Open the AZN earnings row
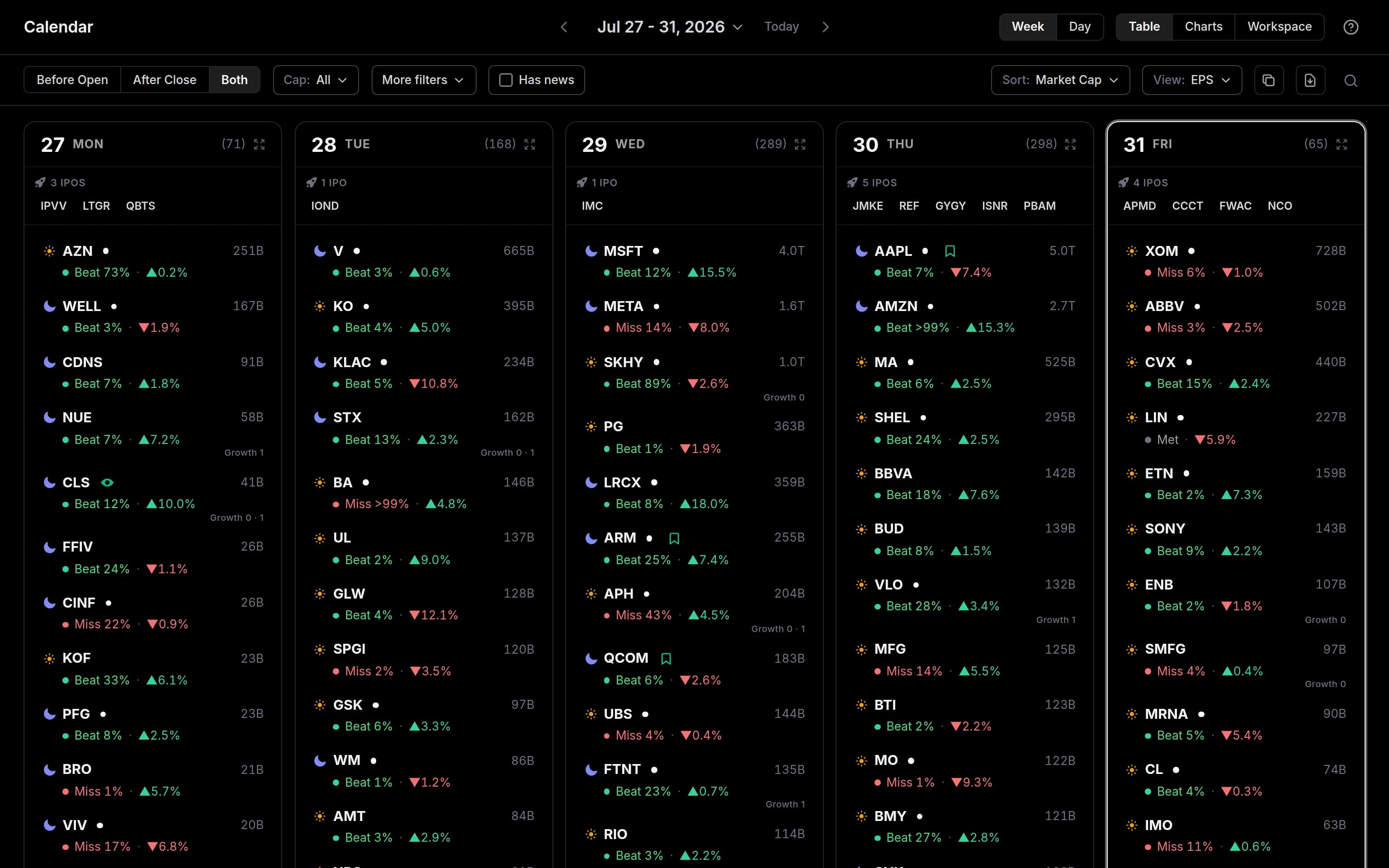The width and height of the screenshot is (1389, 868). (x=153, y=261)
